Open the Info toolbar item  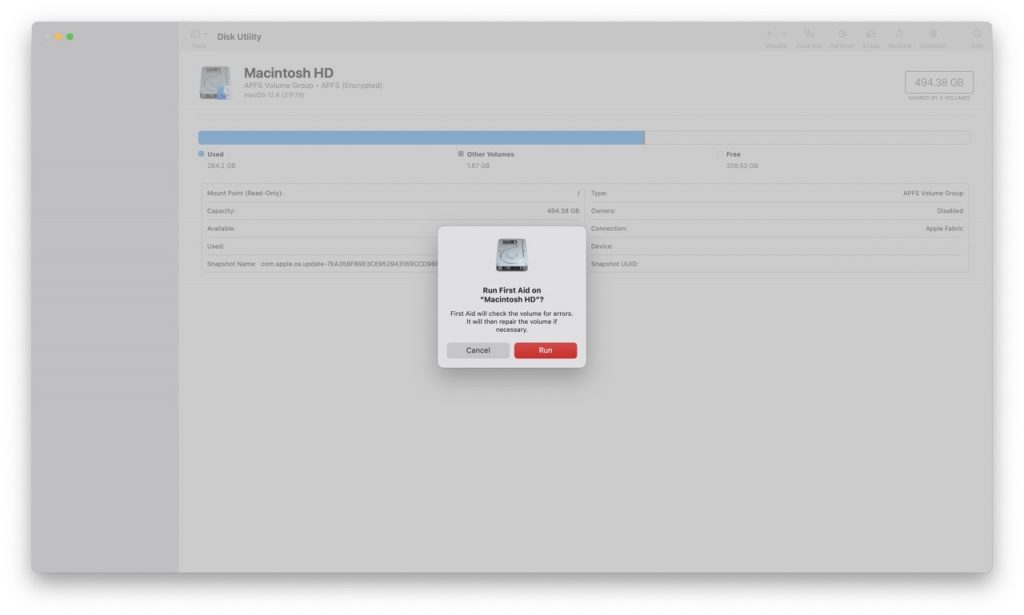click(x=976, y=38)
